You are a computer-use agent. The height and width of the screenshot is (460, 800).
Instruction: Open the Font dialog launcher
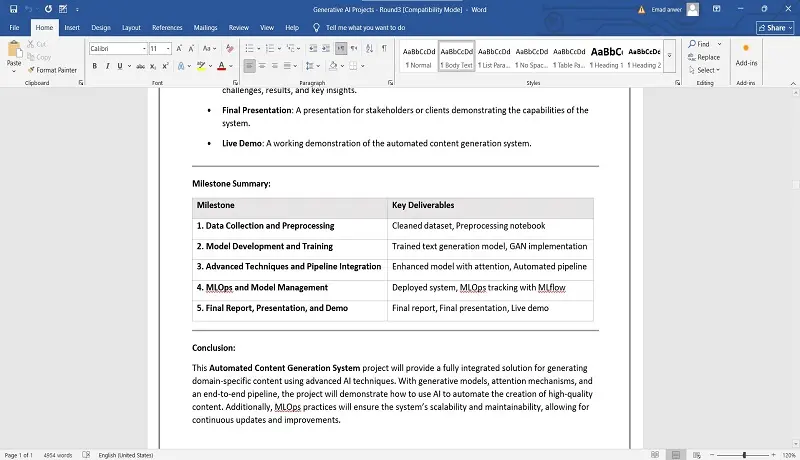coord(235,83)
